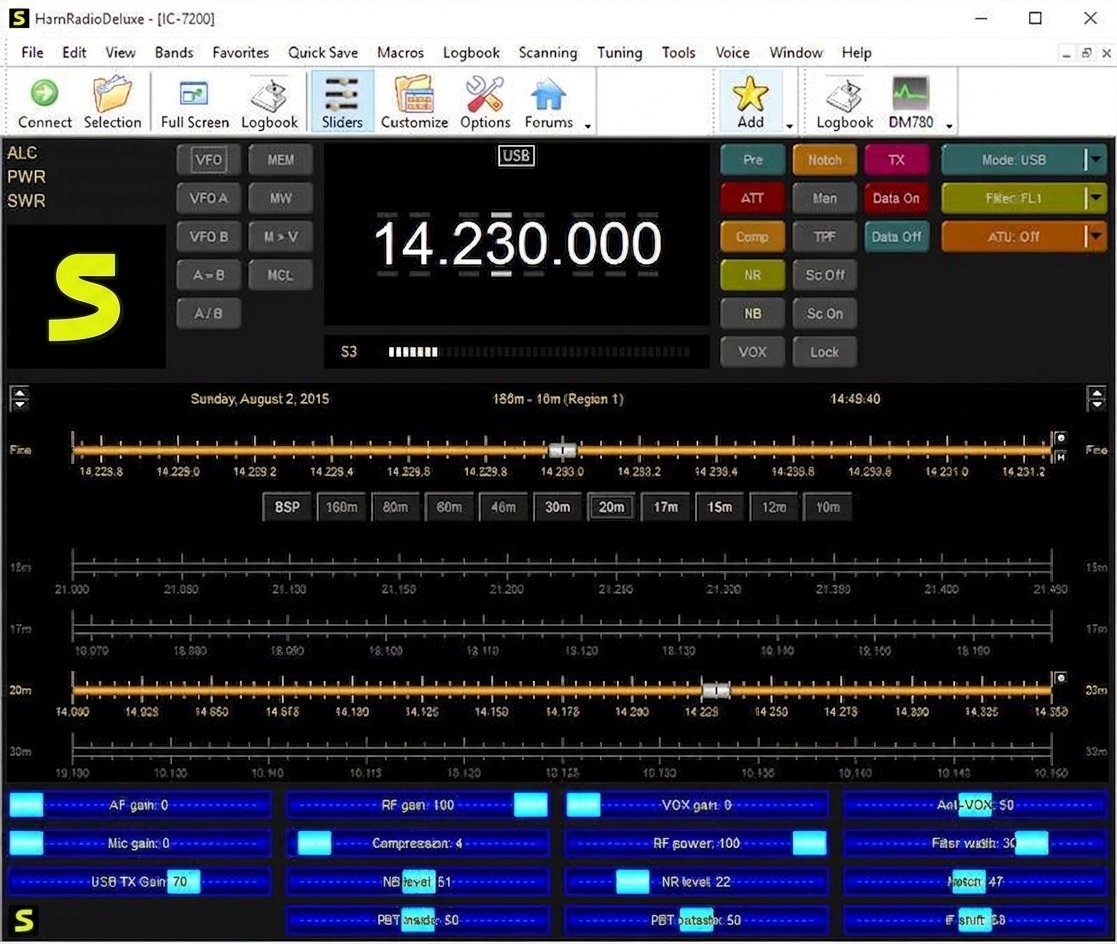Toggle the TX transmit button

[896, 160]
